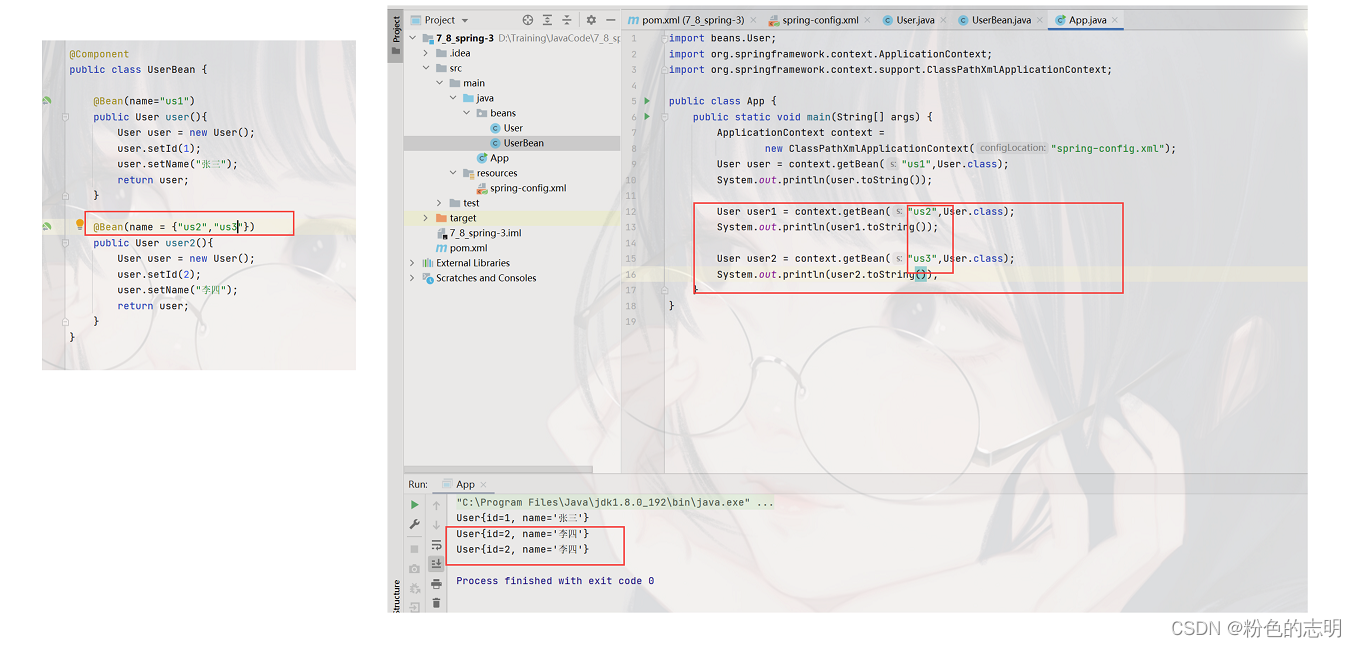The width and height of the screenshot is (1357, 647).
Task: Select 7_8_spring-3.iml file in tree
Action: (x=478, y=233)
